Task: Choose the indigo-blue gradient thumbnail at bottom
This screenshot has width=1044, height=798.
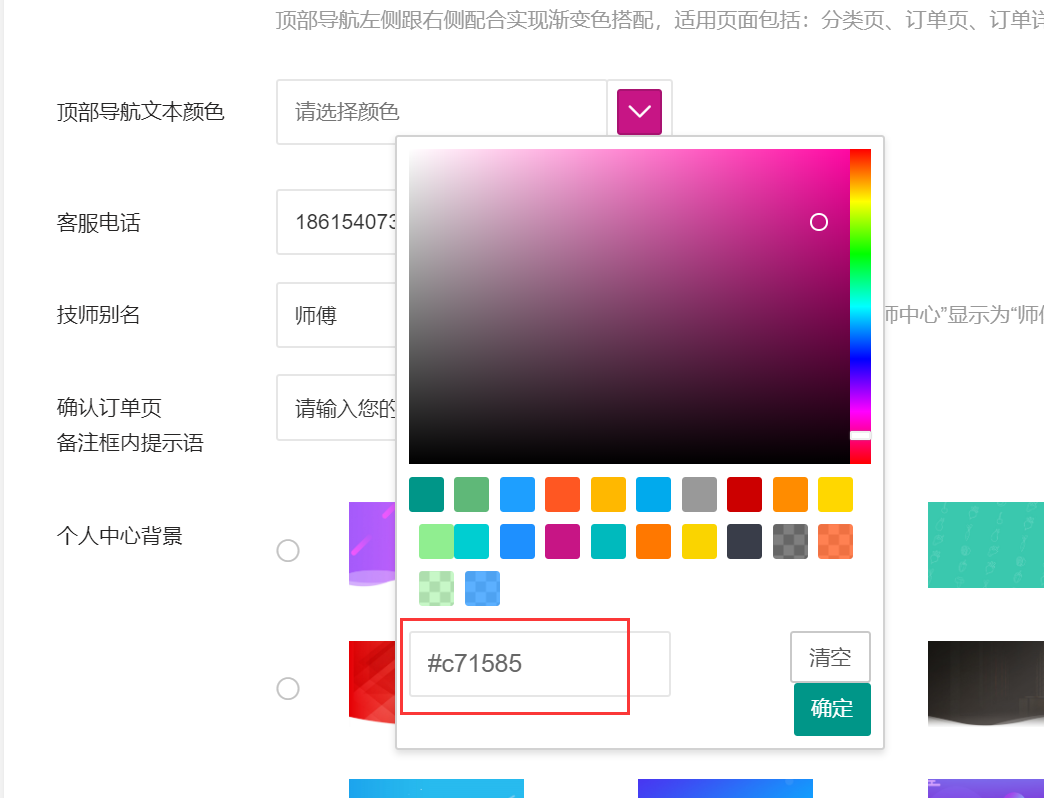Action: click(x=725, y=789)
